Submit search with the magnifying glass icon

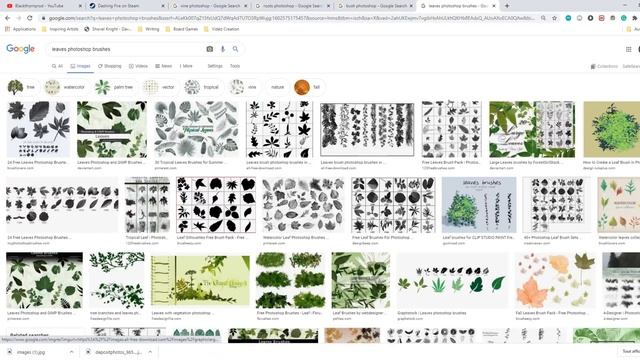pos(236,49)
